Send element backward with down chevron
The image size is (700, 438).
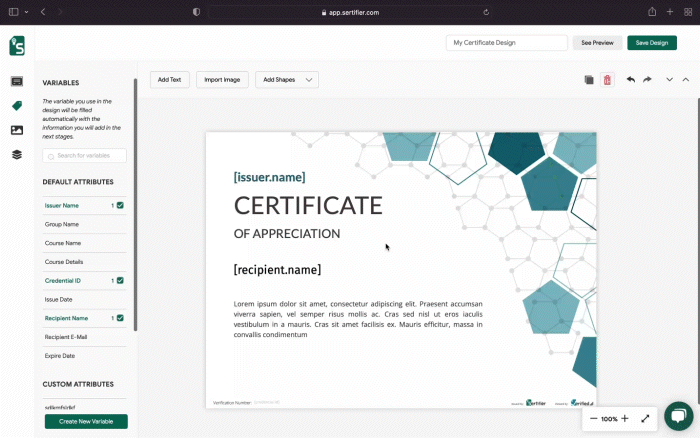click(x=669, y=79)
